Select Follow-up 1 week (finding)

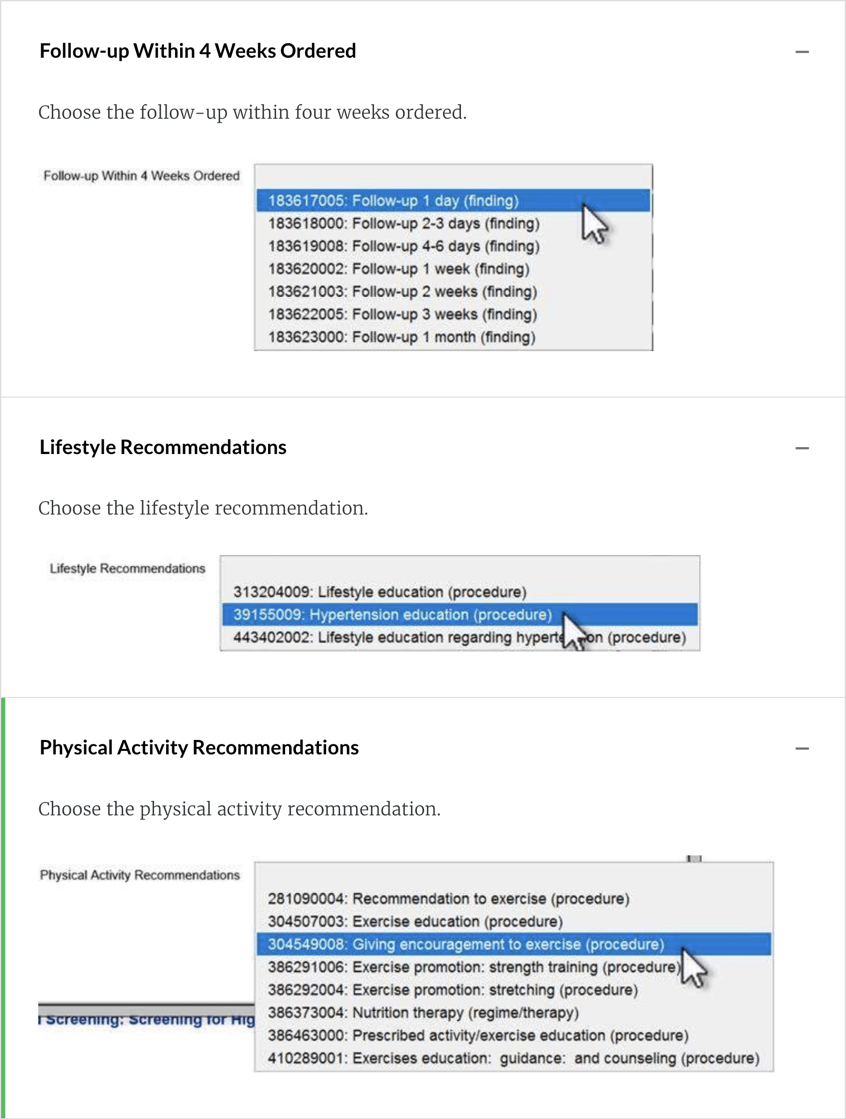tap(398, 269)
